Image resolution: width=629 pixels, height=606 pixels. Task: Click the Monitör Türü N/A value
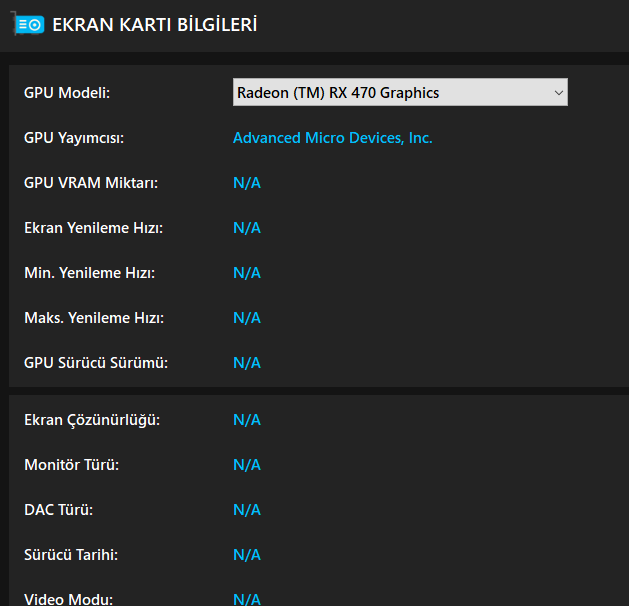pos(247,465)
